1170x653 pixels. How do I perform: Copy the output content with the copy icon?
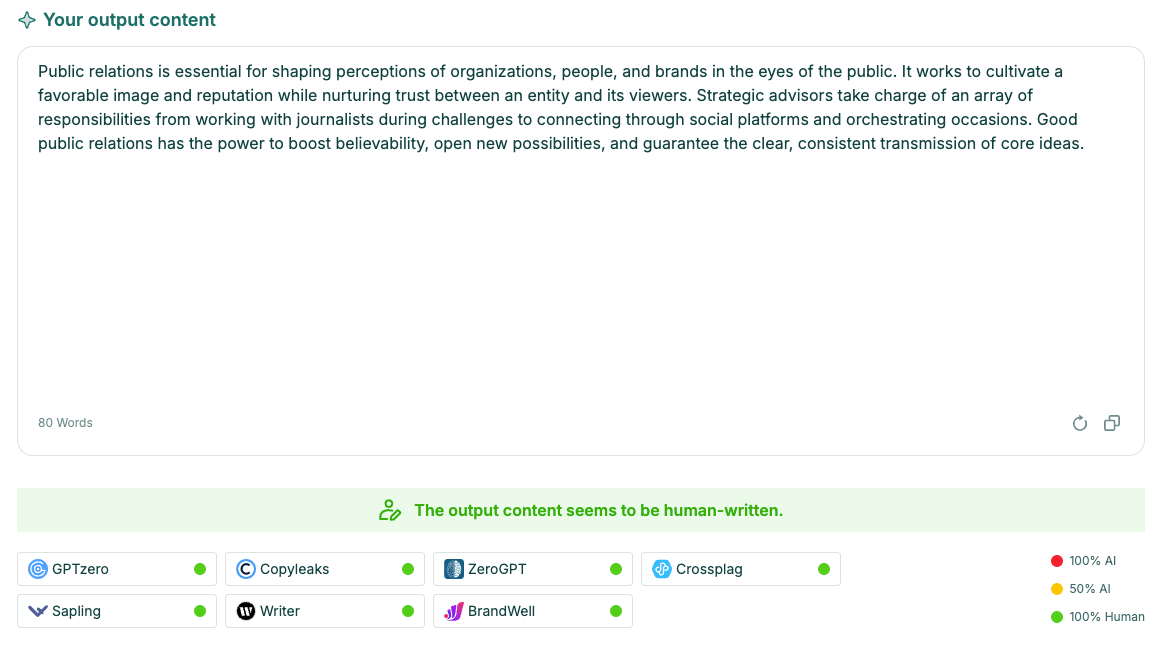[x=1112, y=423]
